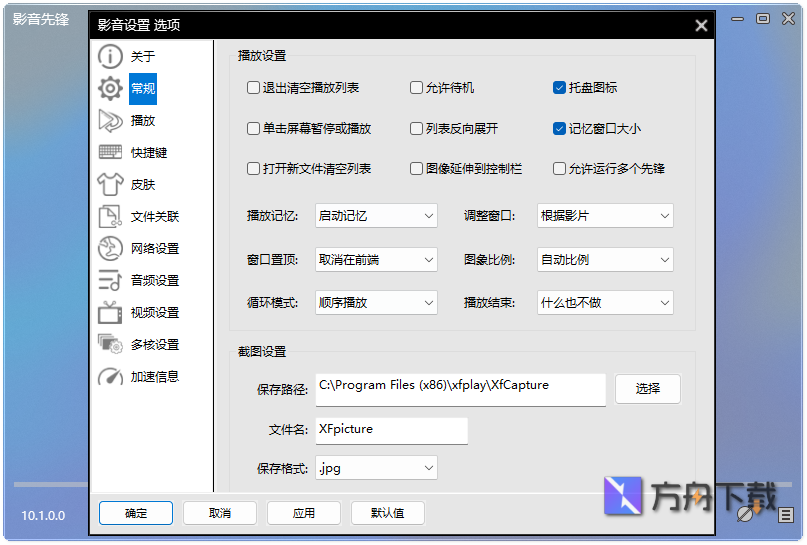
Task: Click 取消 button
Action: click(220, 513)
